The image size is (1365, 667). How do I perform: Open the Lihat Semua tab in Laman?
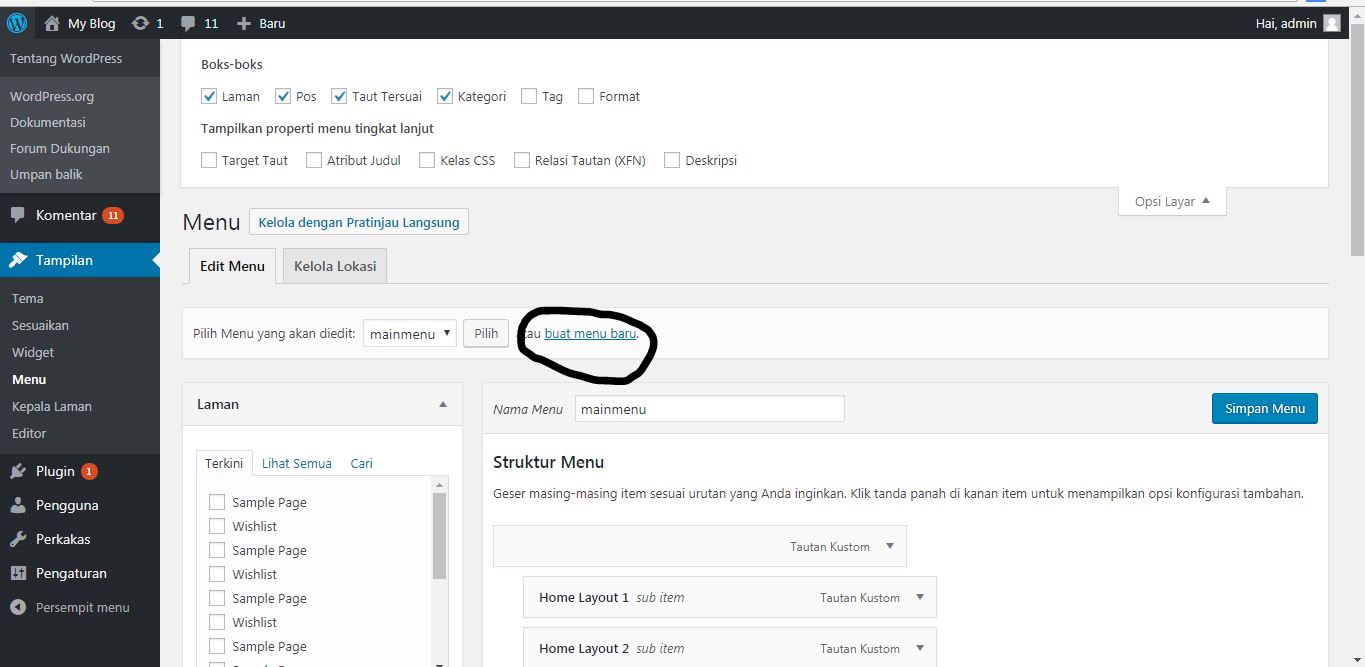297,463
